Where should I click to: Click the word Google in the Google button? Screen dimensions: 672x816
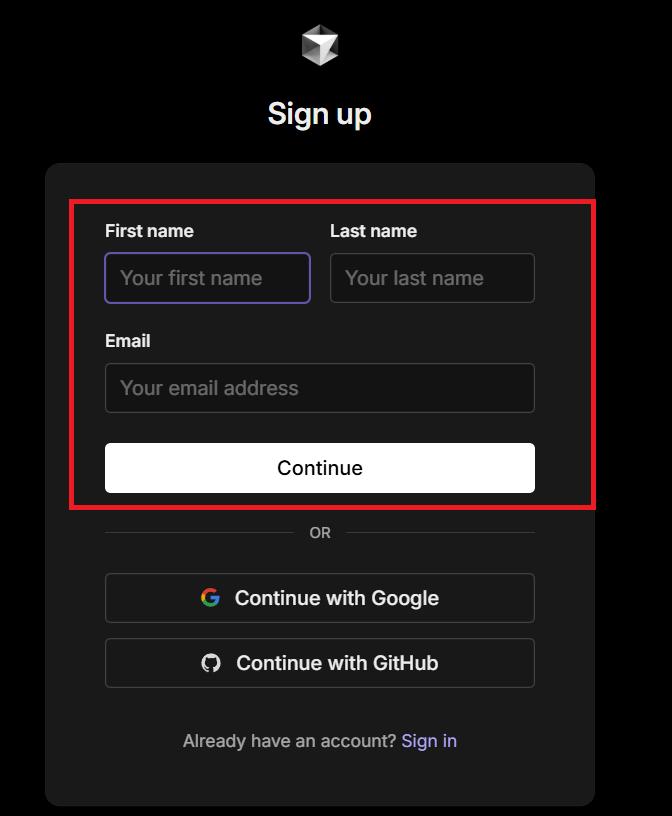pyautogui.click(x=405, y=598)
